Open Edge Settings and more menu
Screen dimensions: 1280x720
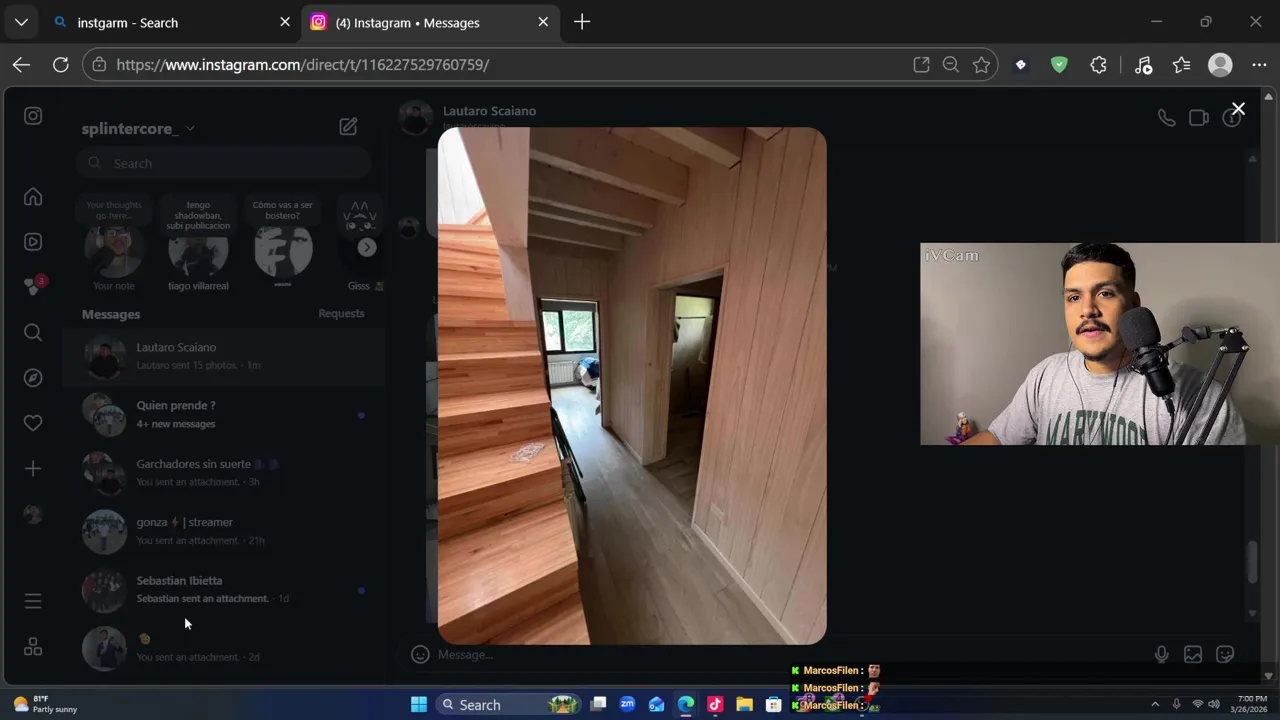coord(1259,65)
